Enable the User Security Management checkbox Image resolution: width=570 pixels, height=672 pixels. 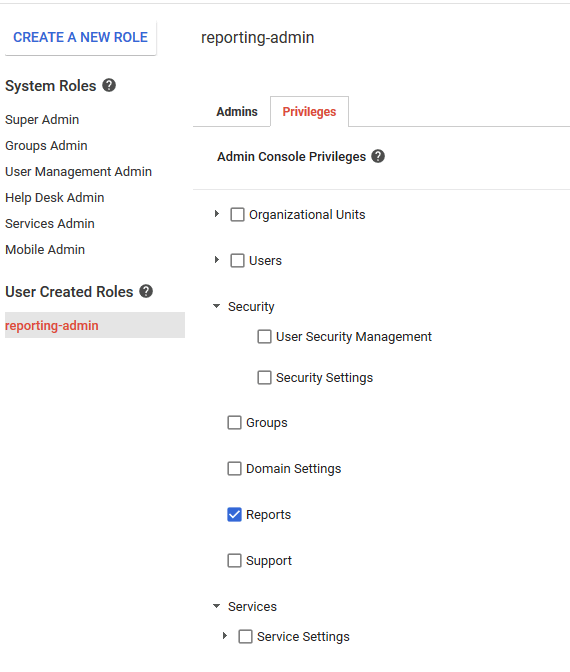(x=264, y=336)
